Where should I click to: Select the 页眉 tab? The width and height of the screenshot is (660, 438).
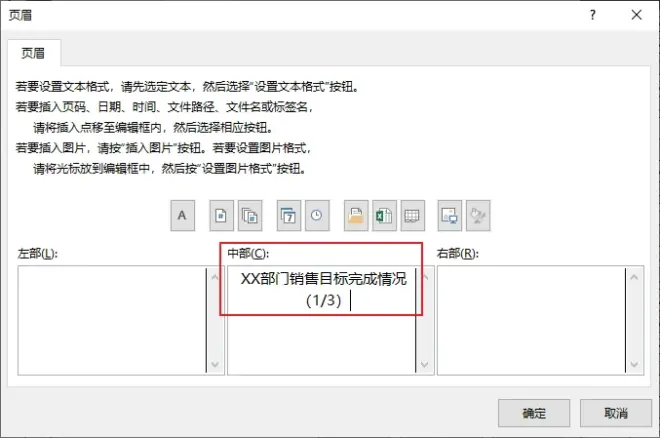point(34,53)
